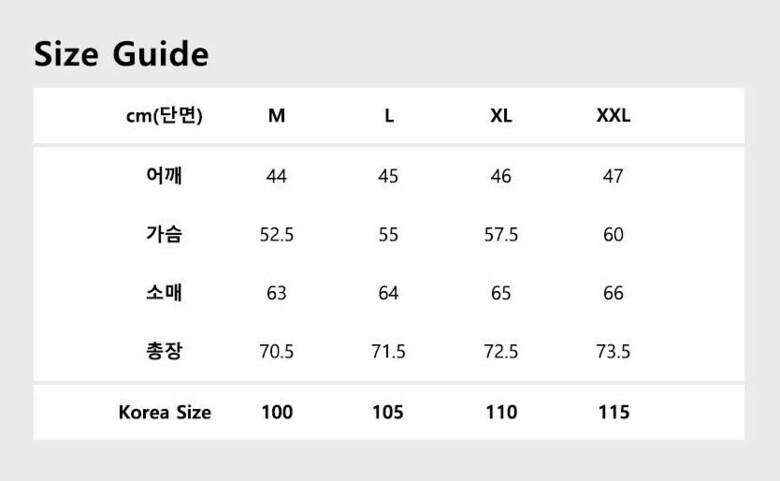Click the 73.5 total length value
This screenshot has width=780, height=481.
613,352
